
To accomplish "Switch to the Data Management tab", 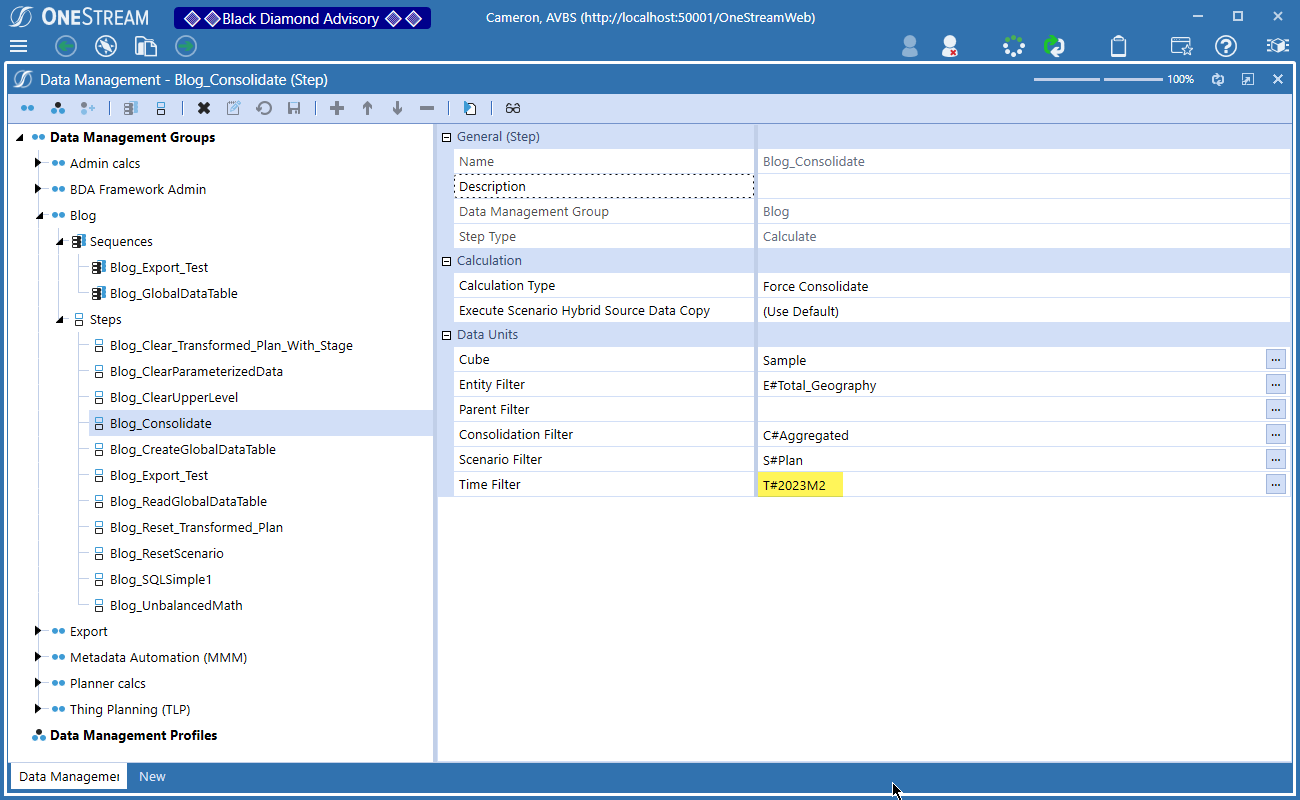I will click(x=69, y=777).
